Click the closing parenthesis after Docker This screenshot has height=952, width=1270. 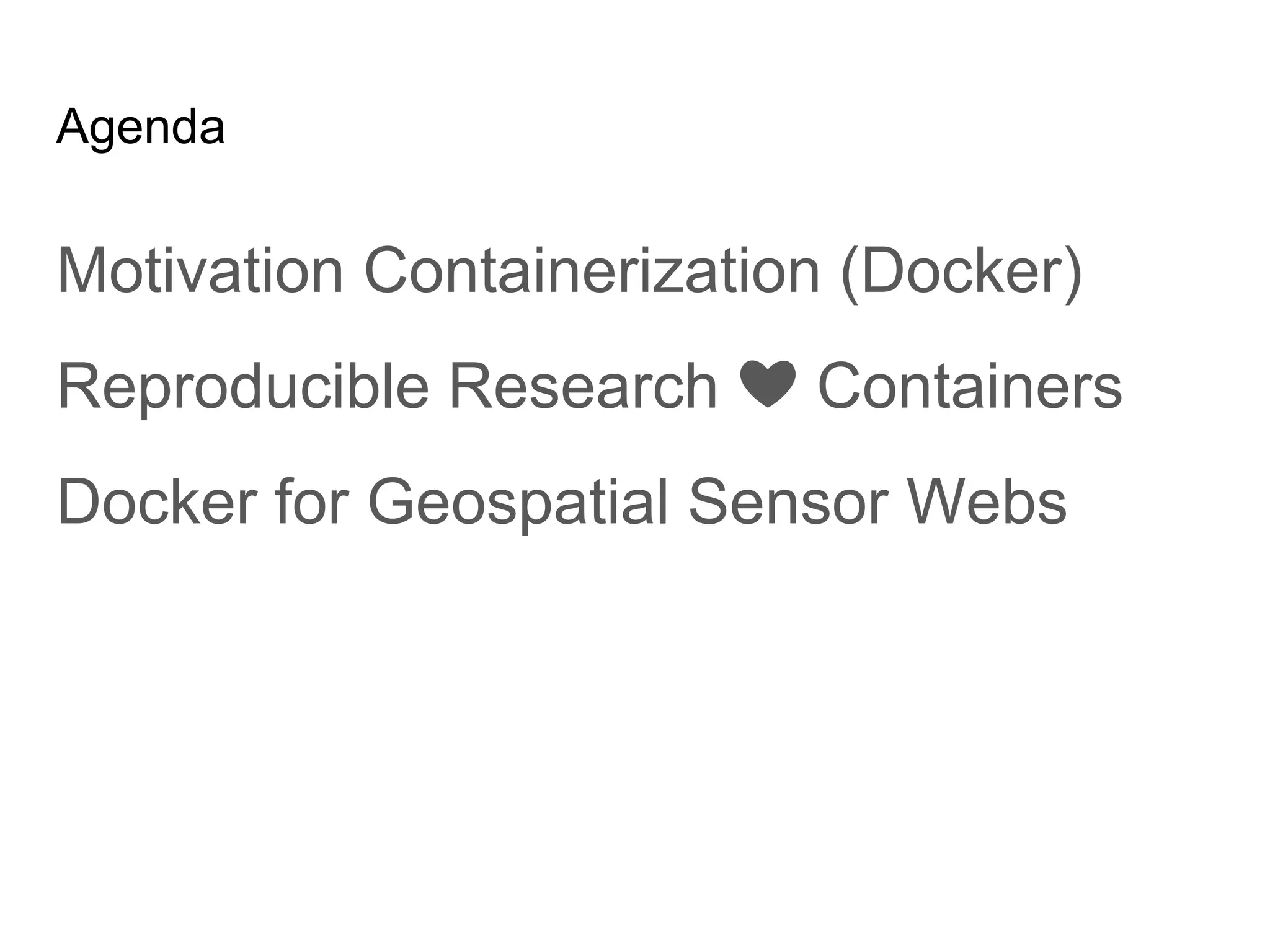coord(1073,273)
